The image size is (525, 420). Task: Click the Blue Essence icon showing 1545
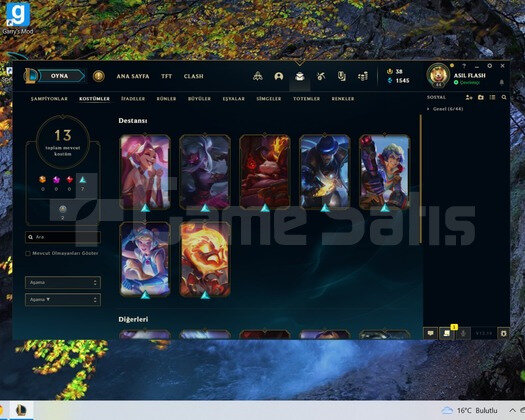[389, 81]
